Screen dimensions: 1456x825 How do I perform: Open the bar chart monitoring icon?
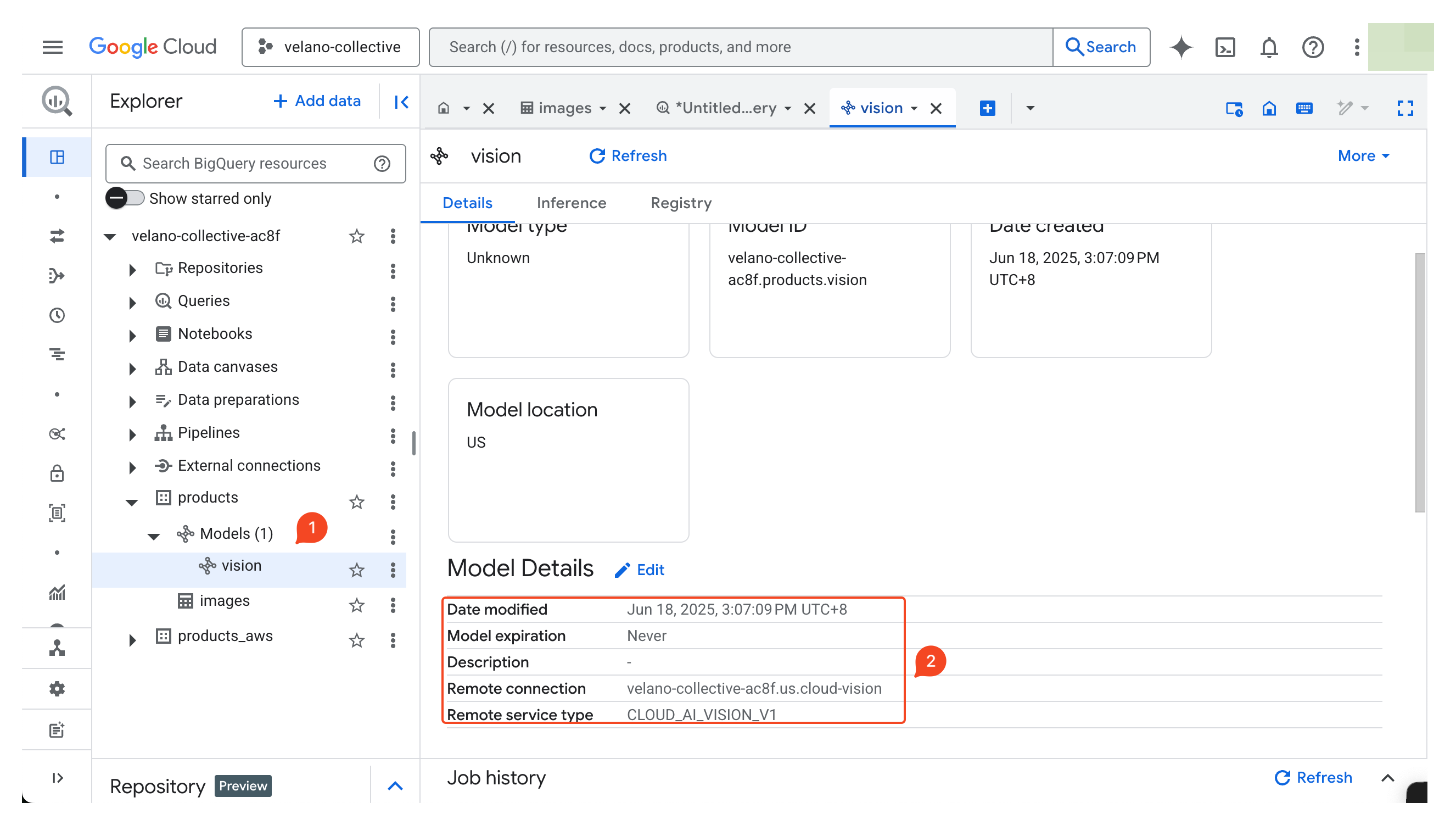click(x=57, y=593)
